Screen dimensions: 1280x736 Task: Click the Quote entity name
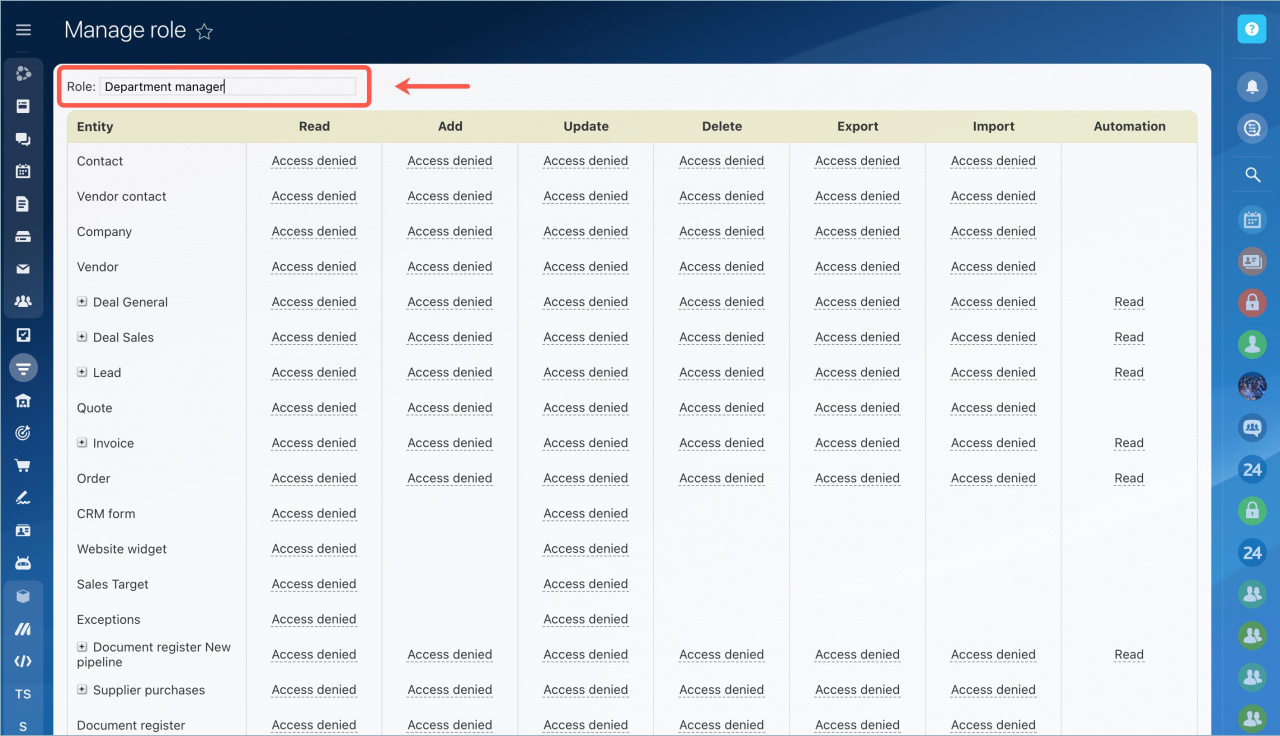(95, 408)
